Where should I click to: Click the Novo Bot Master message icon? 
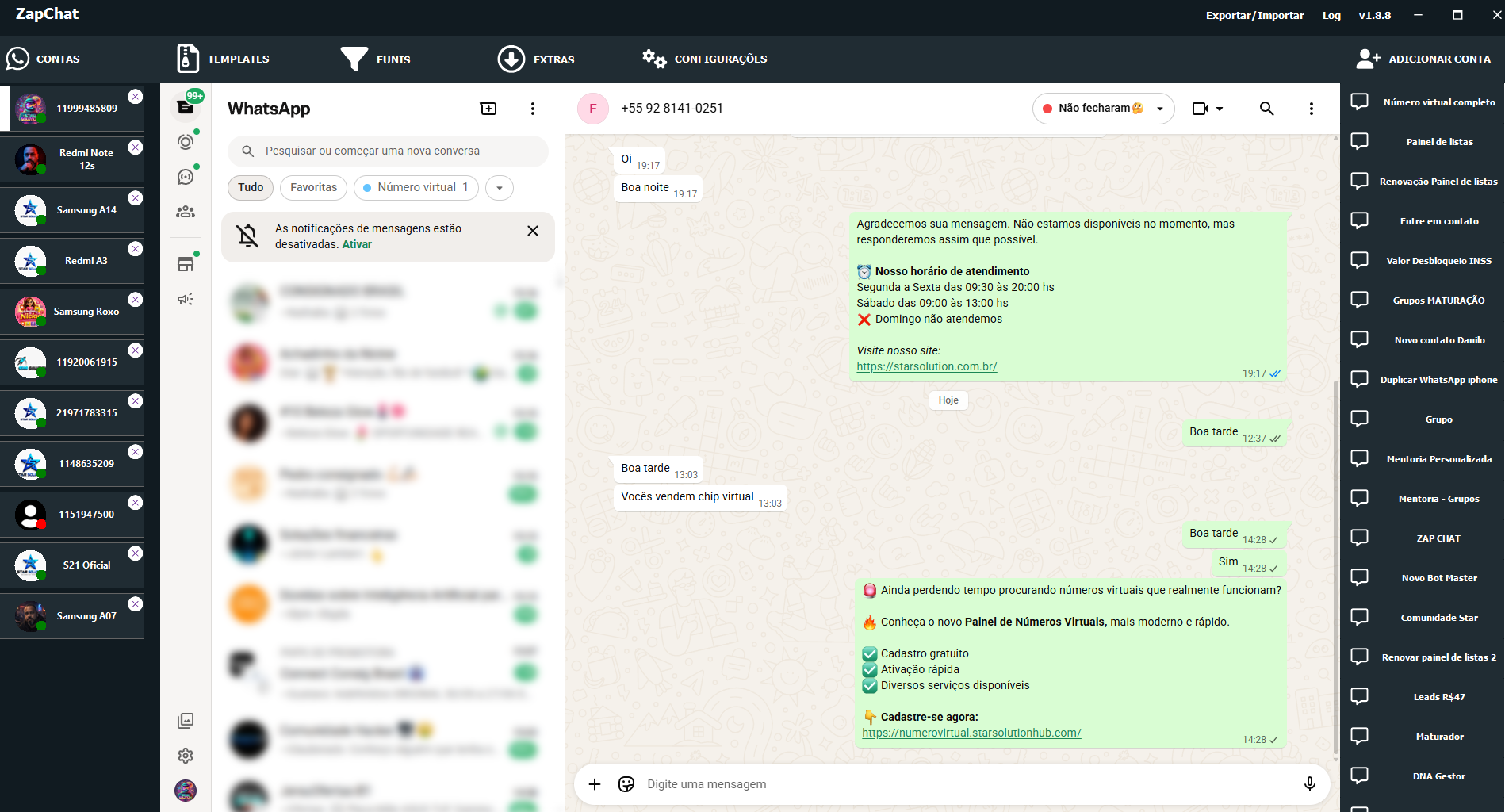point(1360,577)
